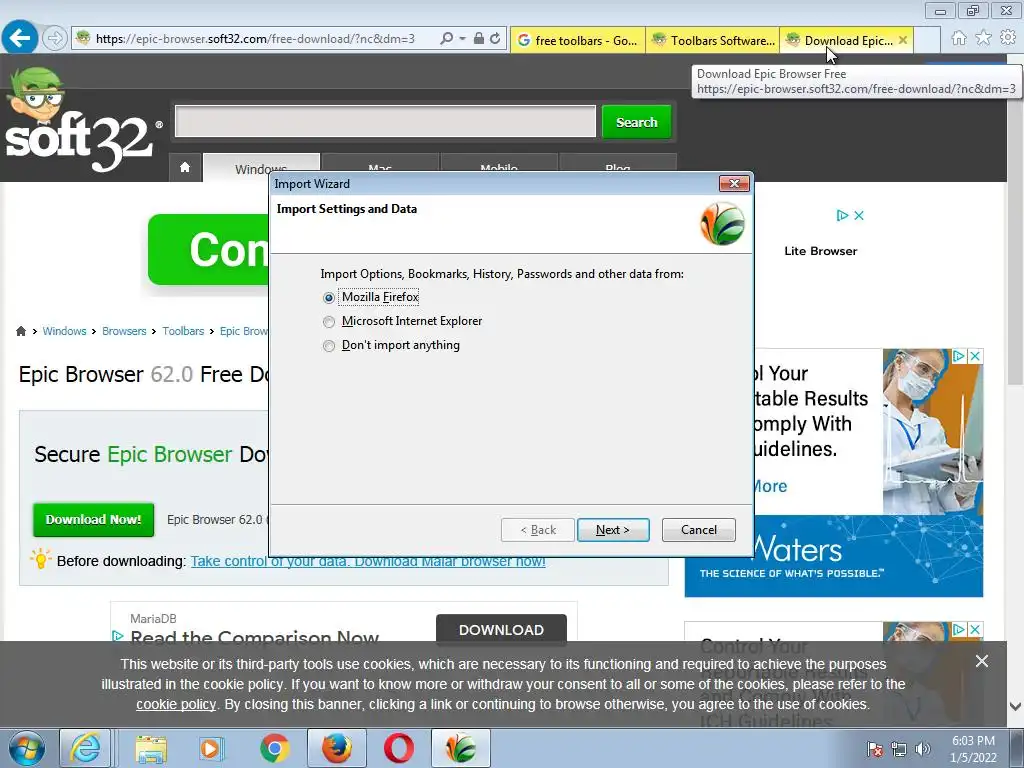Open Browsers breadcrumb link
Viewport: 1024px width, 768px height.
coord(124,331)
